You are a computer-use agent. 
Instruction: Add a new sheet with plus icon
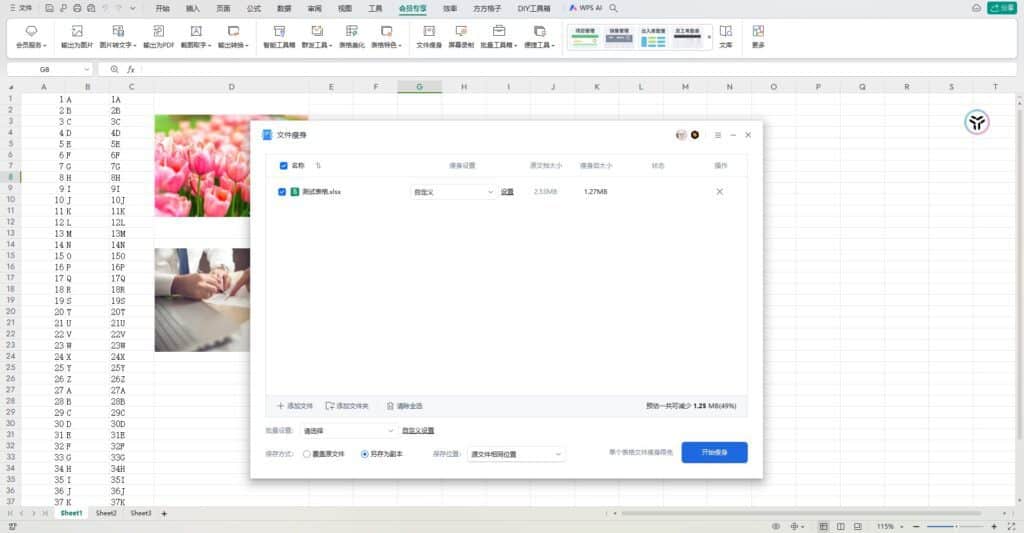[x=164, y=513]
